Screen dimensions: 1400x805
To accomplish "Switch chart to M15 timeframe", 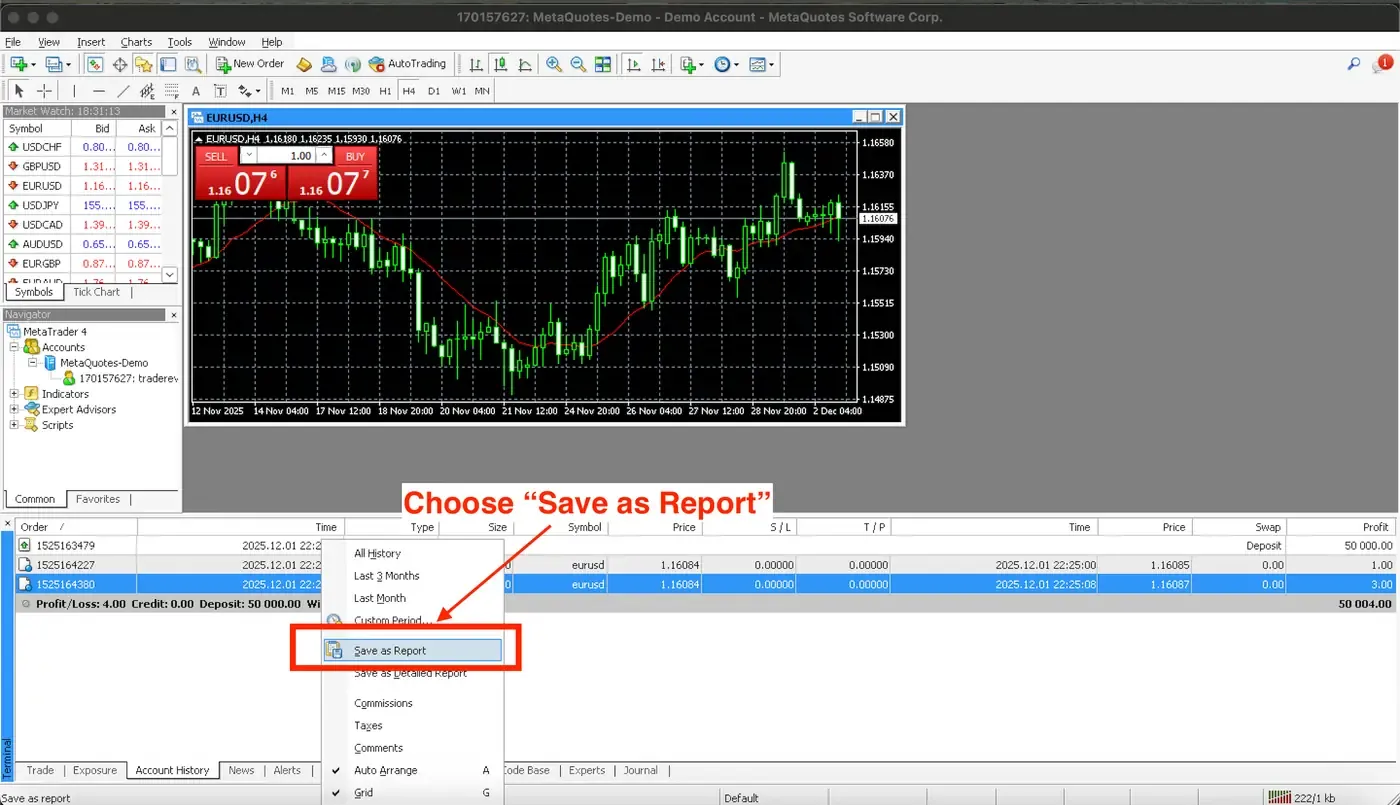I will [x=337, y=91].
